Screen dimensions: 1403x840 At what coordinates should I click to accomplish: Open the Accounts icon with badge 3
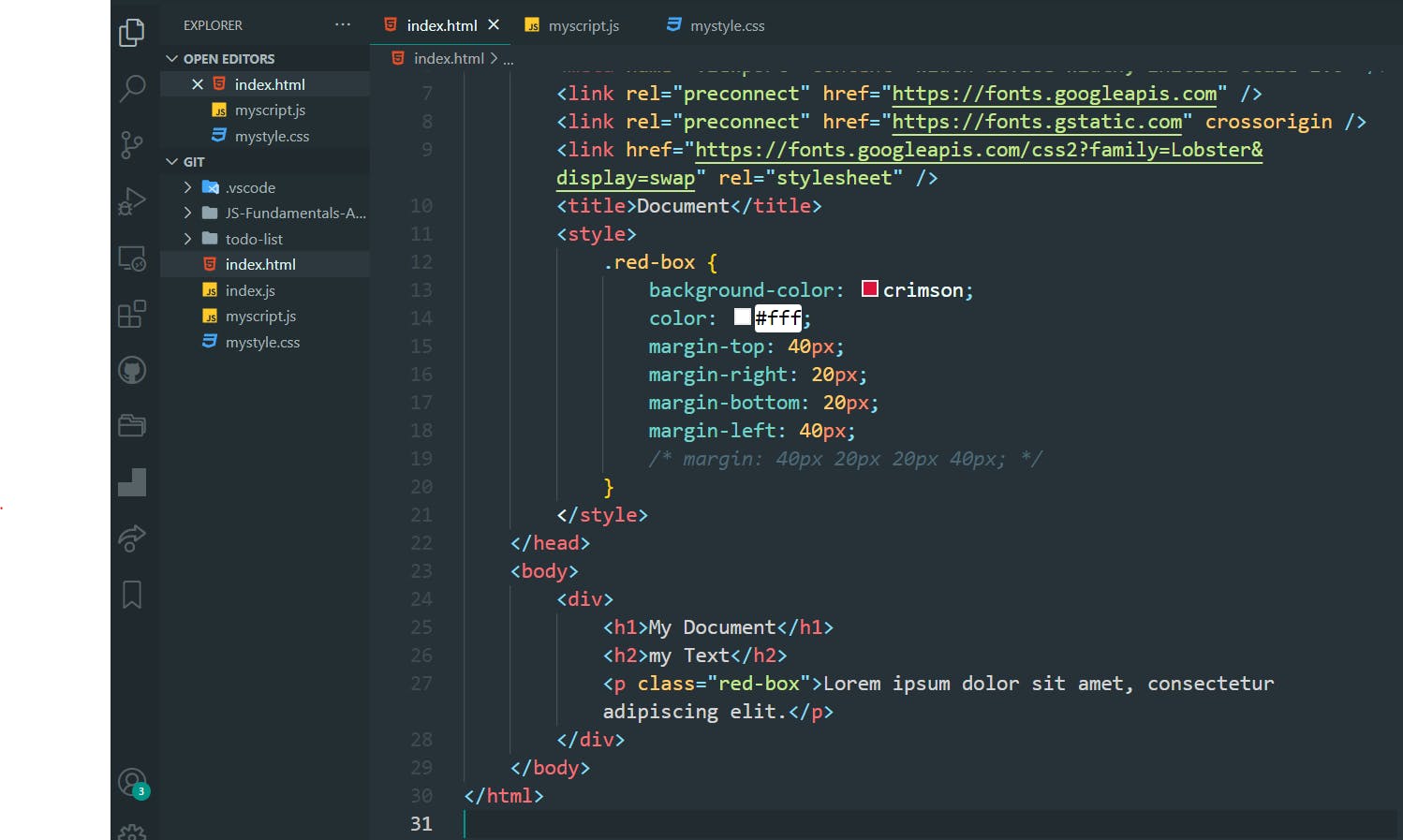(x=133, y=783)
